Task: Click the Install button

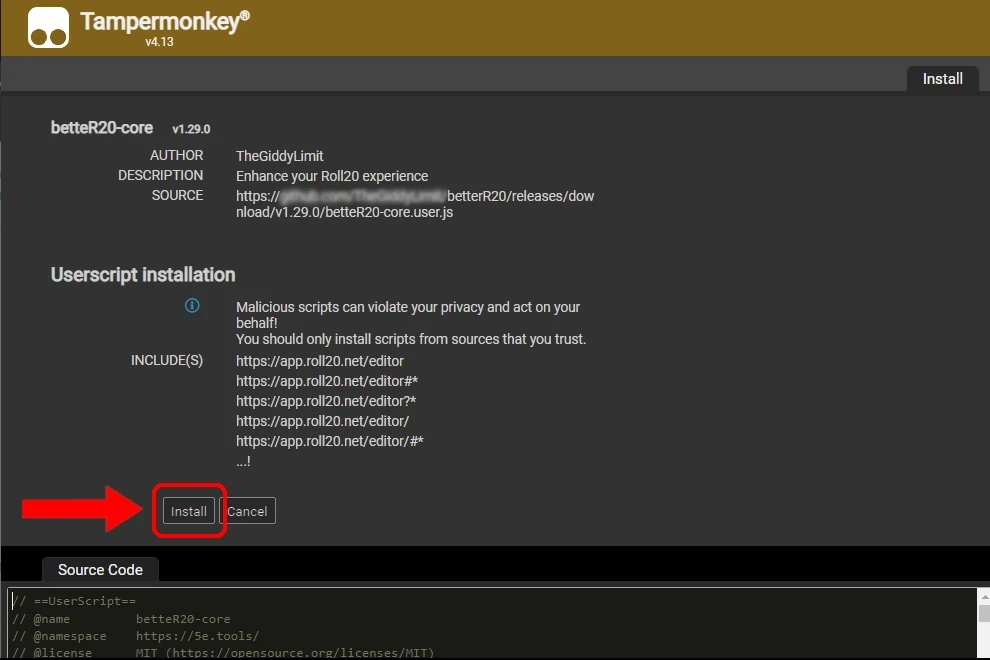Action: point(188,511)
